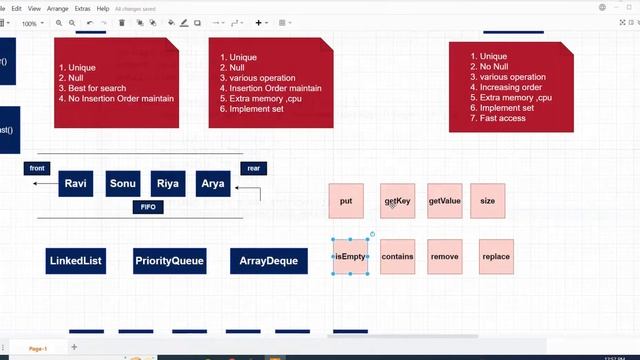This screenshot has width=640, height=360.
Task: Click the zoom in magnifier icon
Action: tap(59, 23)
